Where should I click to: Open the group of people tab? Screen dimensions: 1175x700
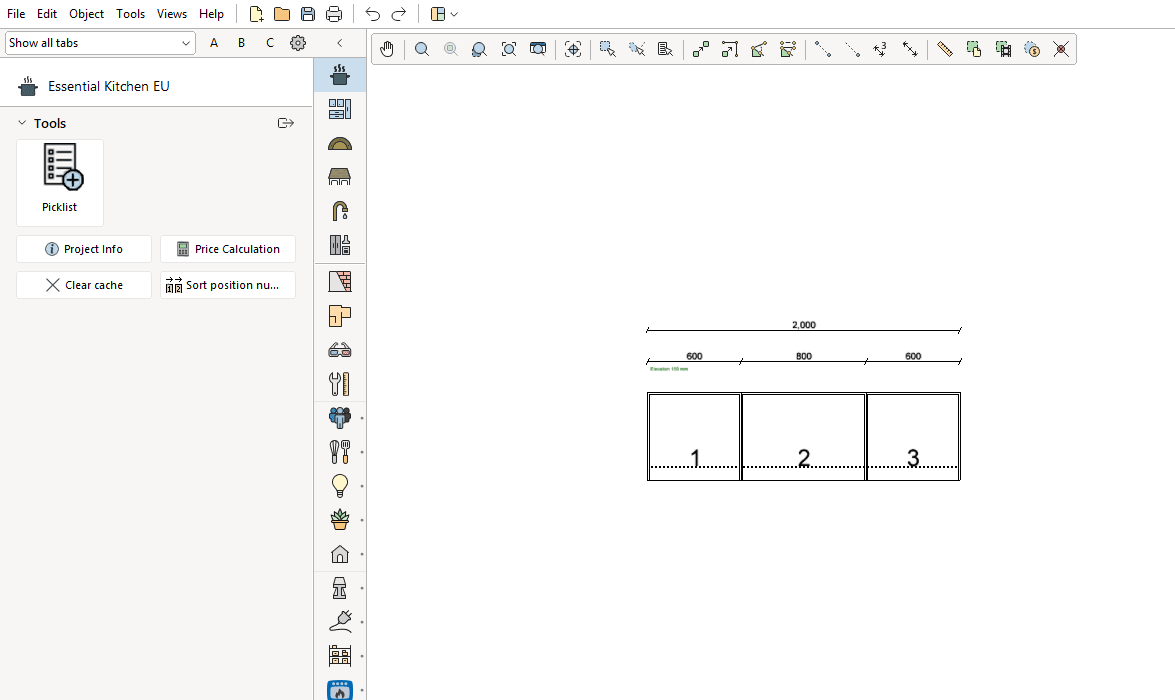pyautogui.click(x=339, y=417)
